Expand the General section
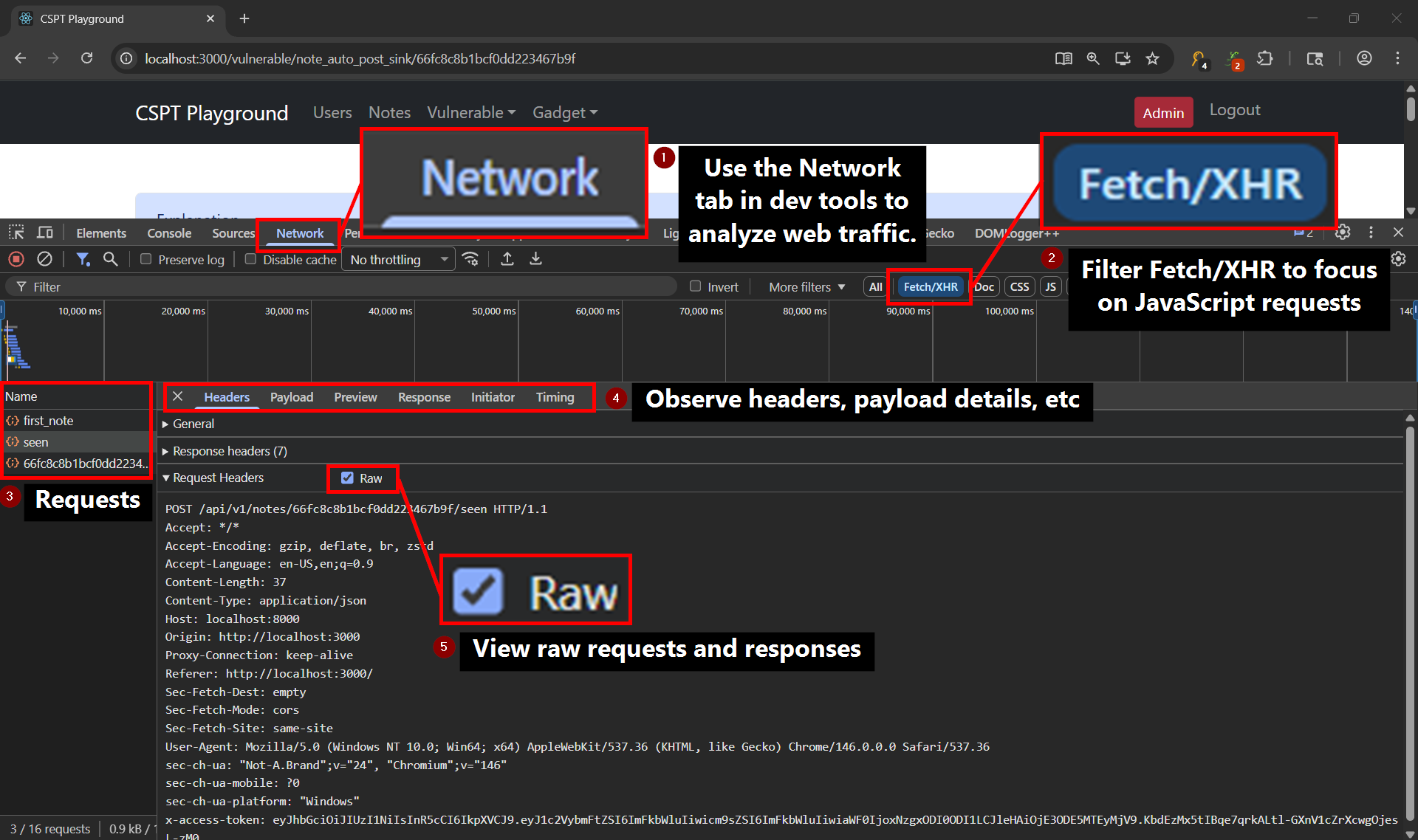This screenshot has height=840, width=1418. point(188,424)
